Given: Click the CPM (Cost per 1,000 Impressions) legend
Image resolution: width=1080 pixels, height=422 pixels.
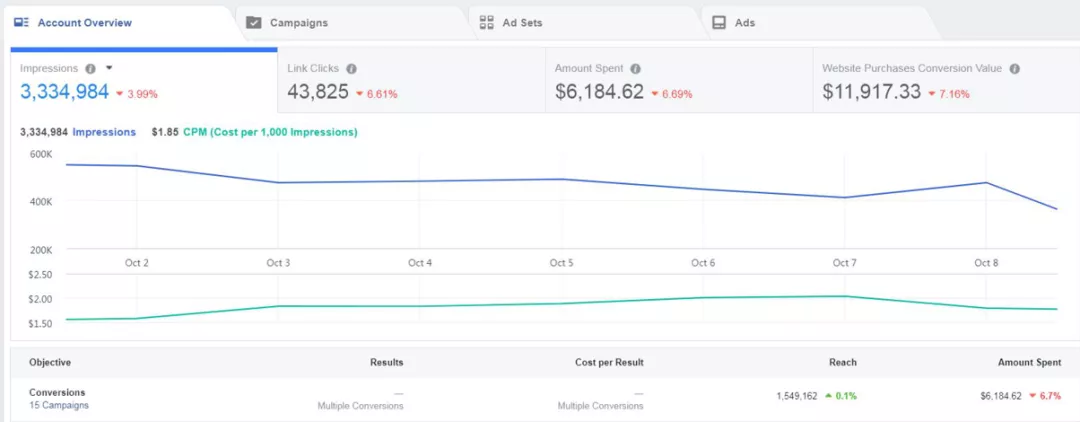Looking at the screenshot, I should 271,132.
